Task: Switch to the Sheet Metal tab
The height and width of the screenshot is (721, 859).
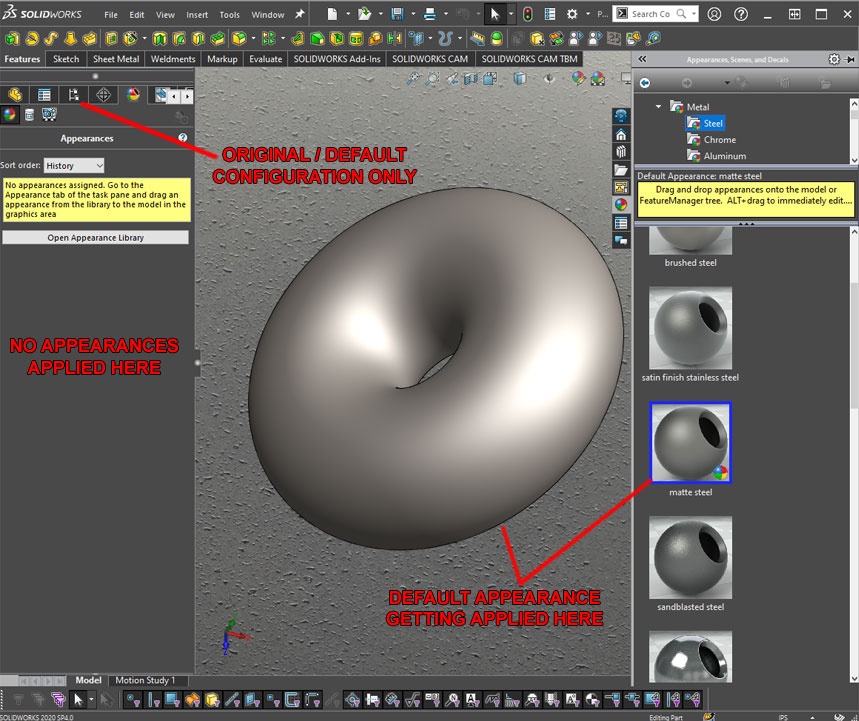Action: pyautogui.click(x=116, y=59)
